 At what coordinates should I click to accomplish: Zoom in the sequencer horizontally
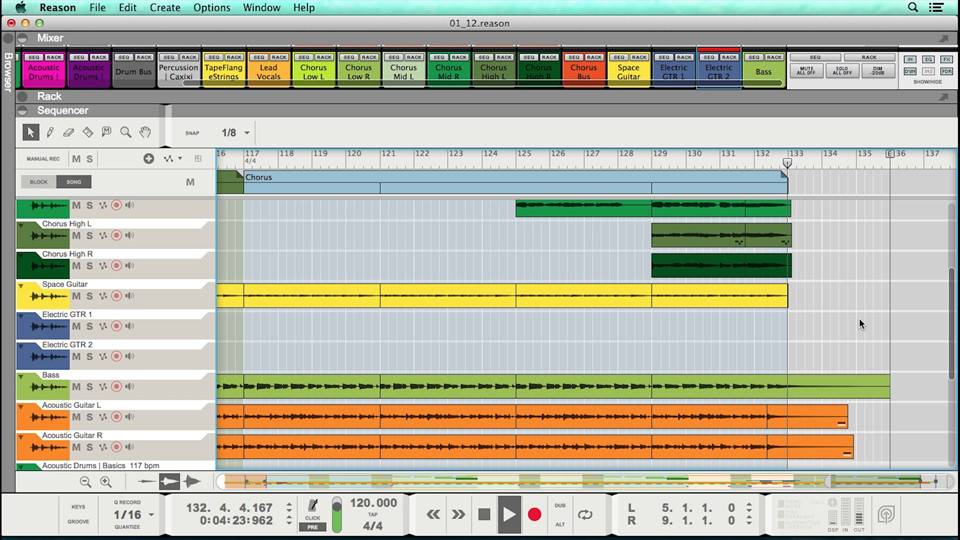point(106,482)
